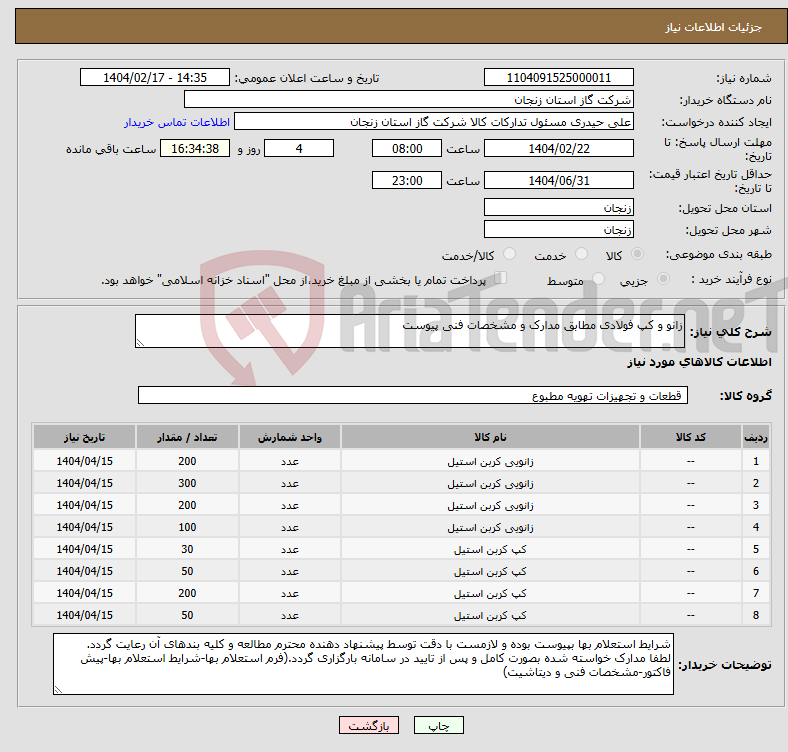Select the کالا/خدمت radio button

point(510,254)
